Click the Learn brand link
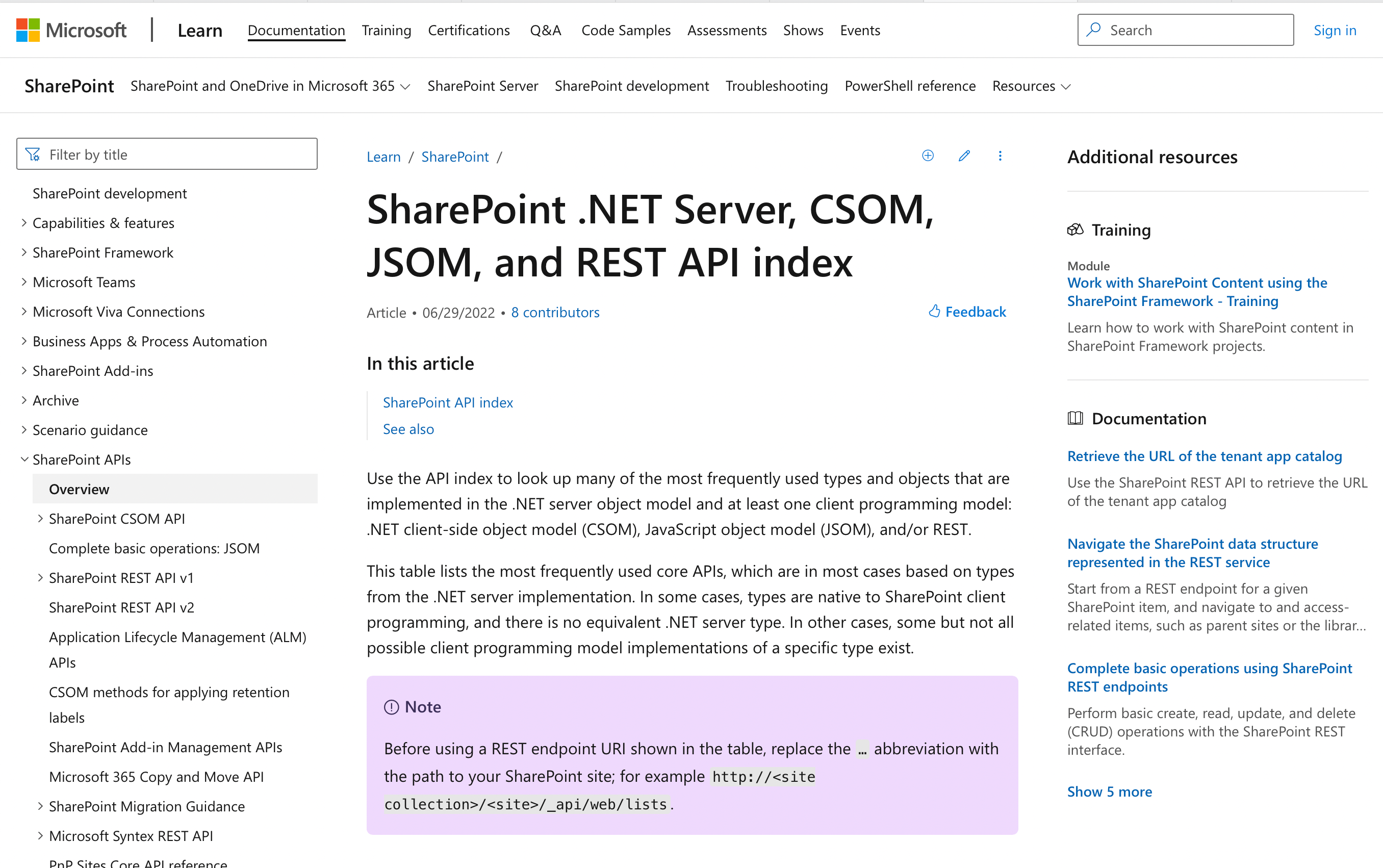Viewport: 1383px width, 868px height. [x=200, y=30]
